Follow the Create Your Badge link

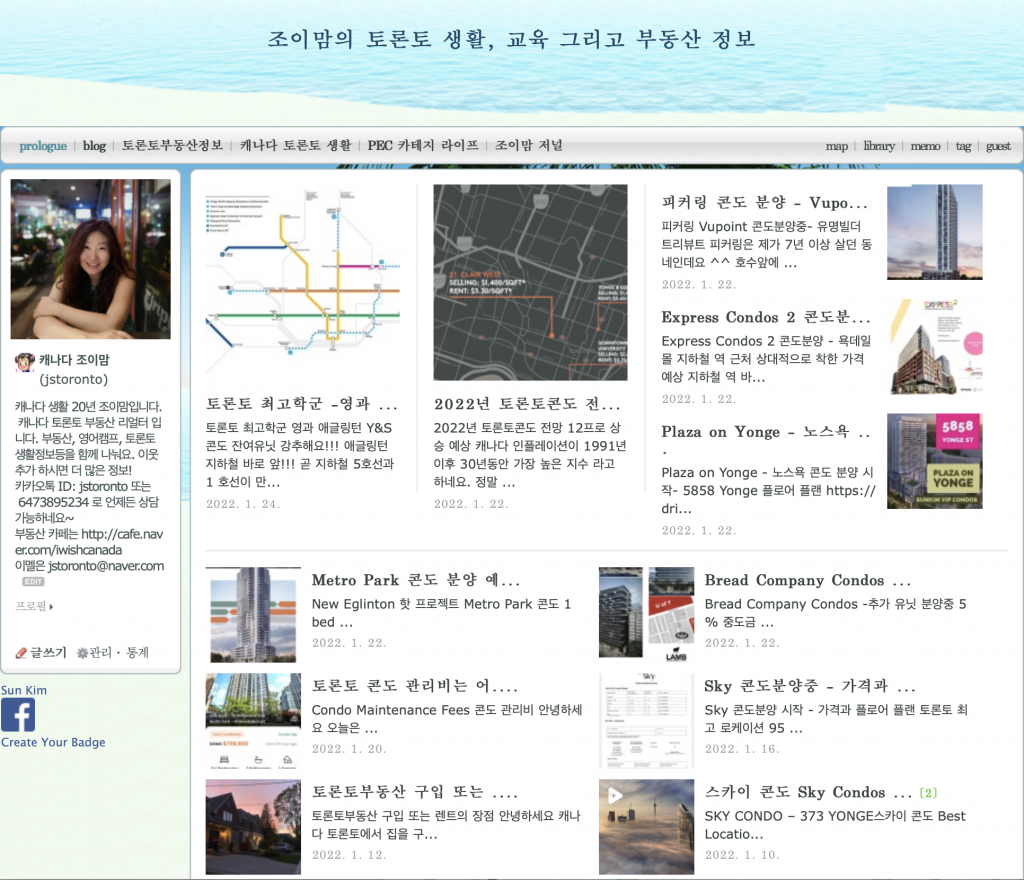pyautogui.click(x=53, y=742)
